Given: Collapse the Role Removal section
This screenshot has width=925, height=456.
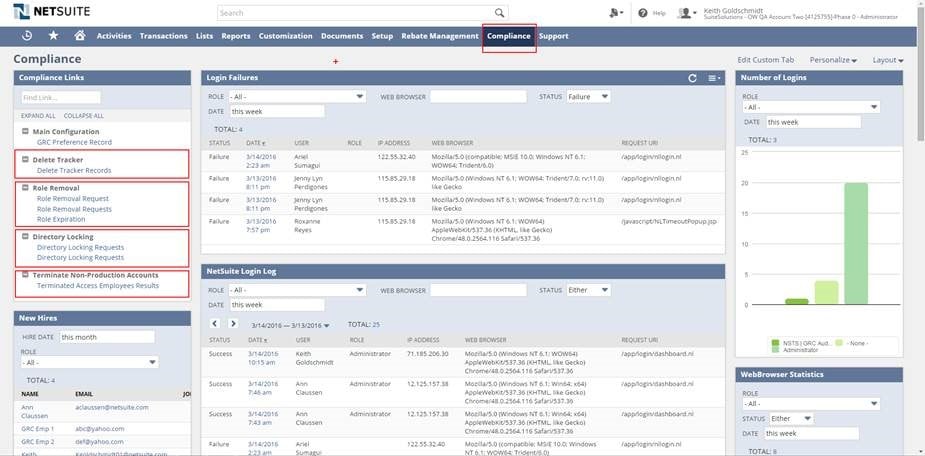Looking at the screenshot, I should (x=25, y=188).
